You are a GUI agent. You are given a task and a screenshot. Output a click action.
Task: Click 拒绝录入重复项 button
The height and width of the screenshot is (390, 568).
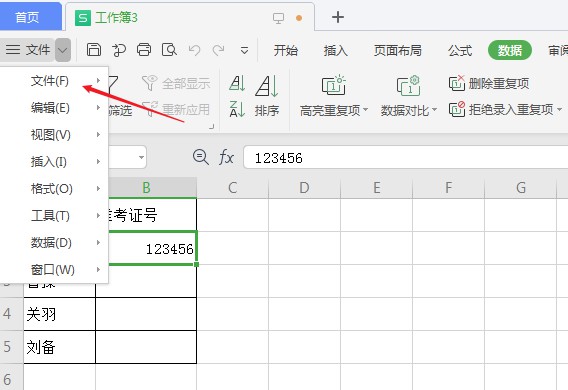tap(501, 109)
